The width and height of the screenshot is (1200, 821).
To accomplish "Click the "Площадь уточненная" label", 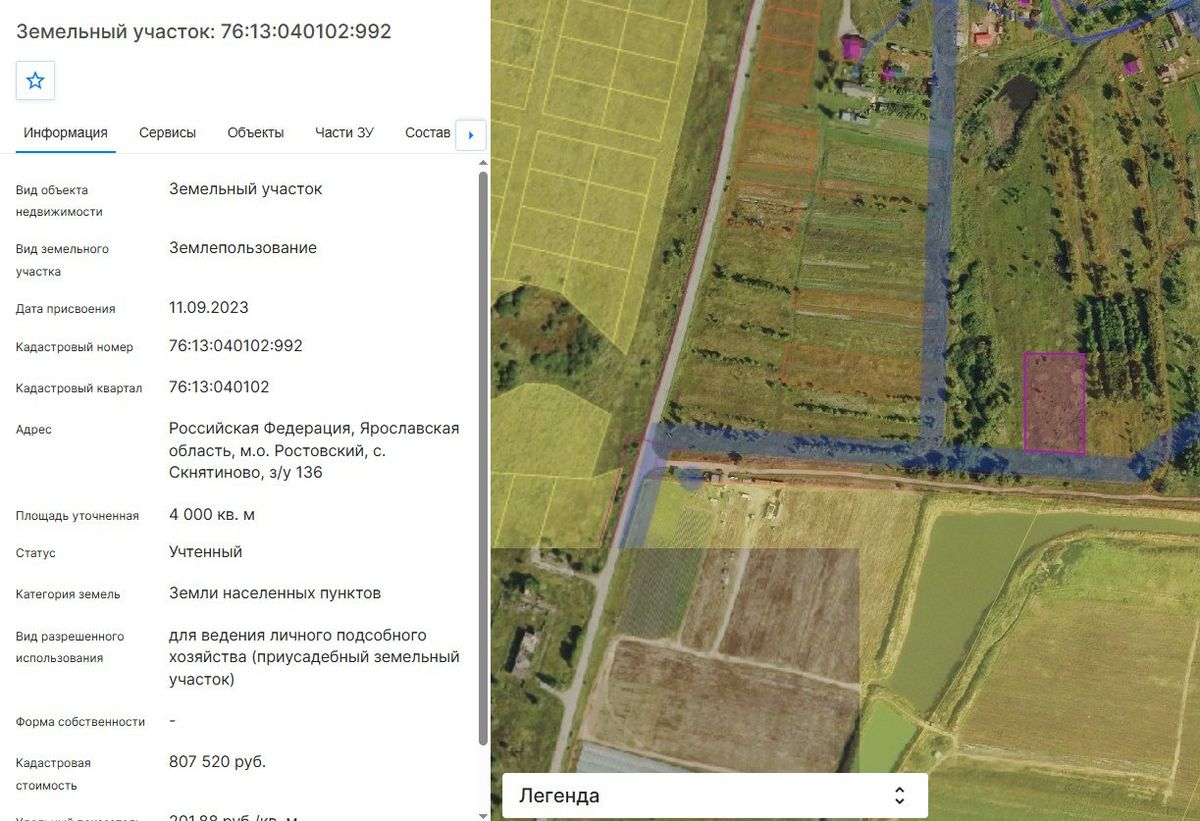I will pyautogui.click(x=77, y=516).
